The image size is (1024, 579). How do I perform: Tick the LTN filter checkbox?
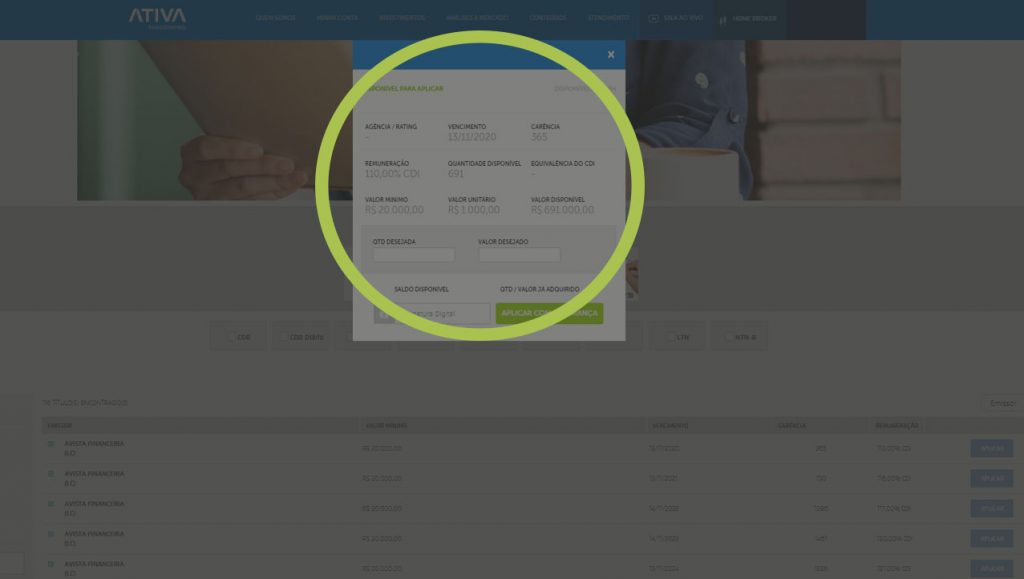tap(669, 337)
